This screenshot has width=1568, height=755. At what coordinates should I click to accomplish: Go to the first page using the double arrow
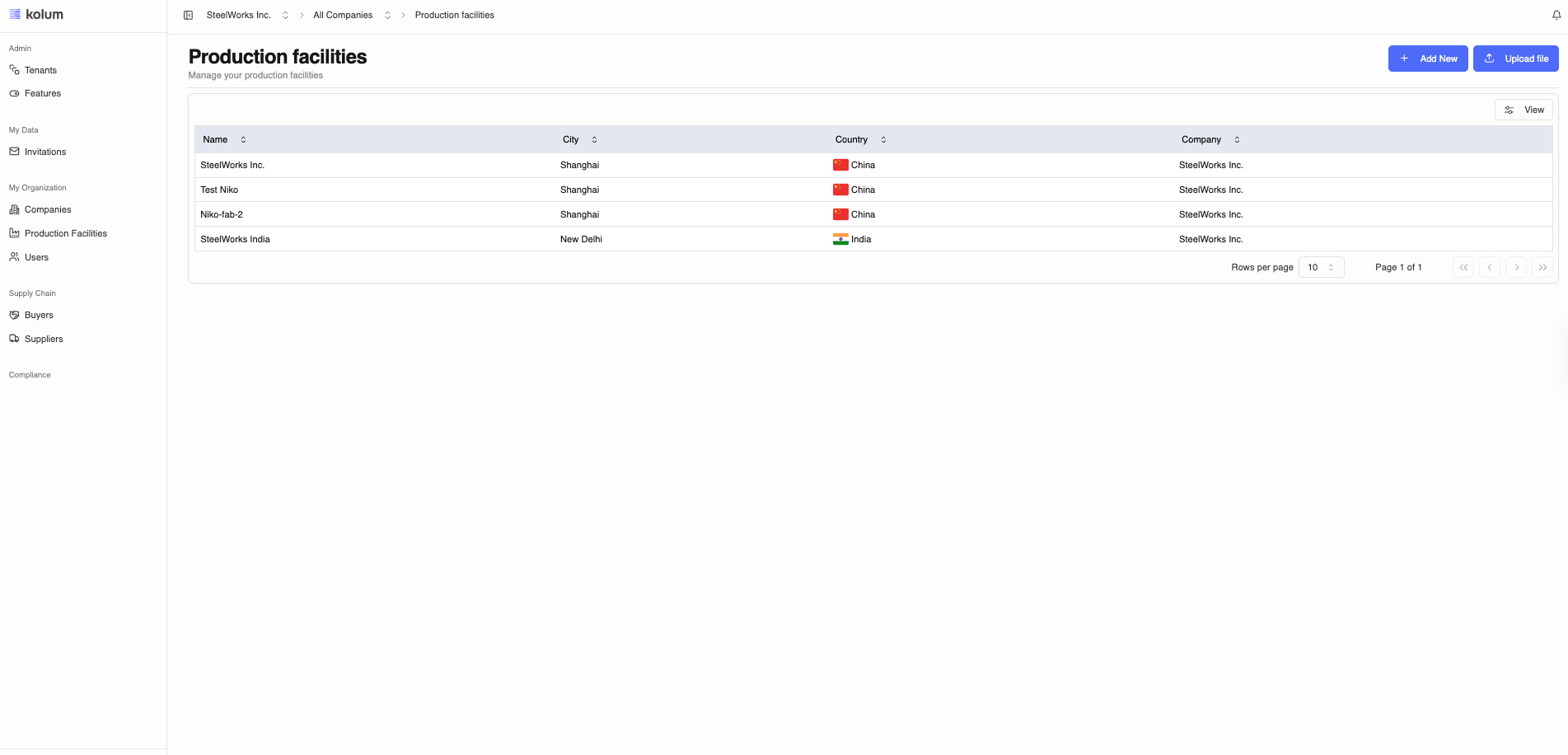(1463, 267)
